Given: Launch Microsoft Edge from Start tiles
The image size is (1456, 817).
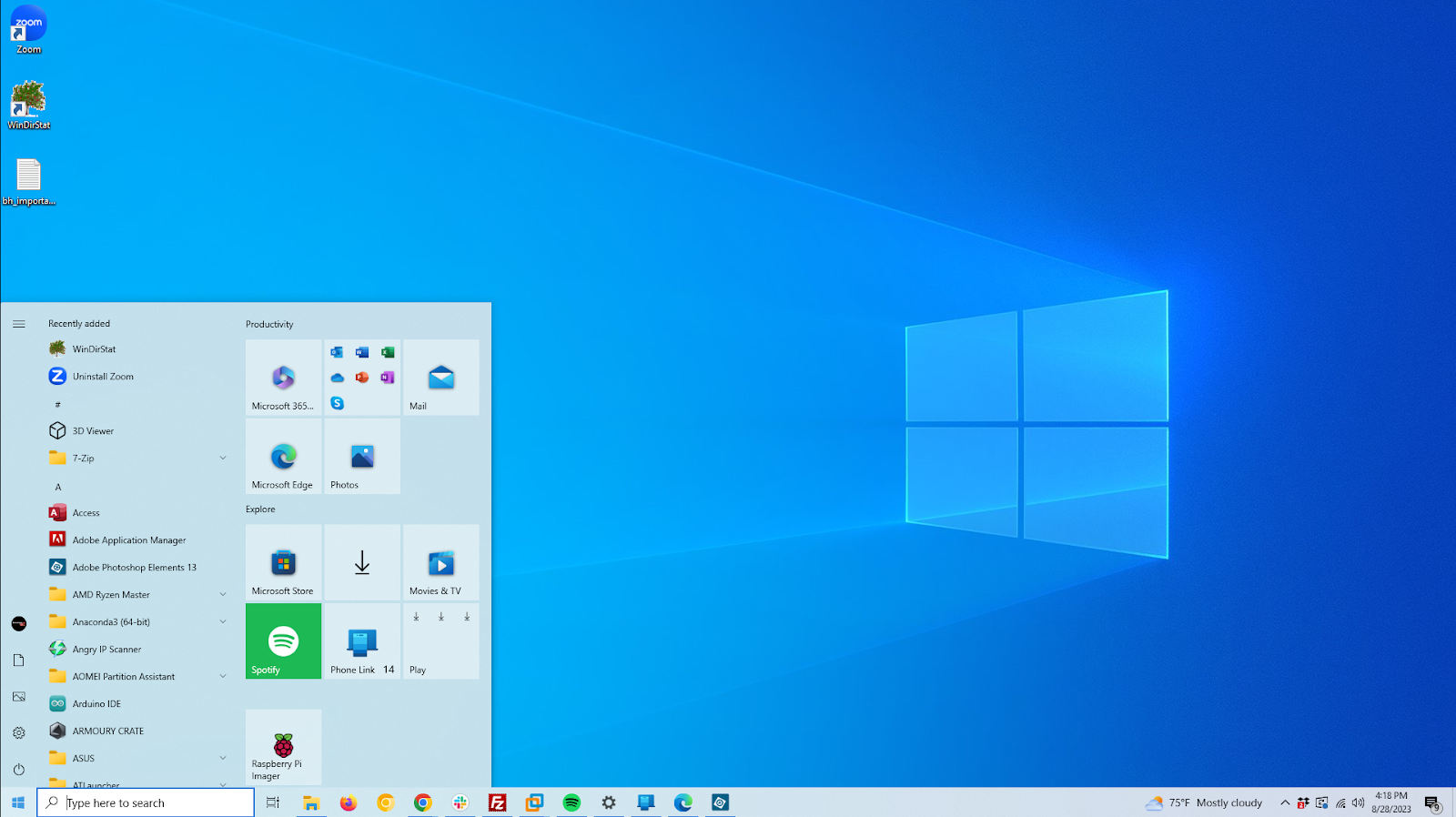Looking at the screenshot, I should click(x=283, y=457).
